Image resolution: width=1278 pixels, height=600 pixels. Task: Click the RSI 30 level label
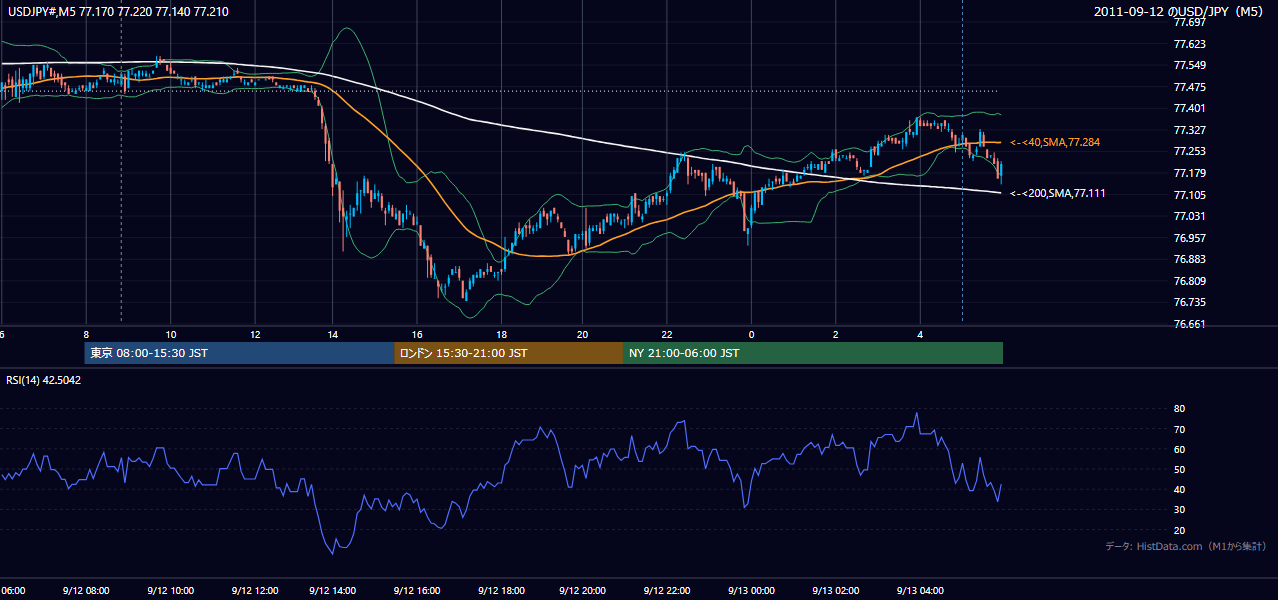coord(1180,510)
